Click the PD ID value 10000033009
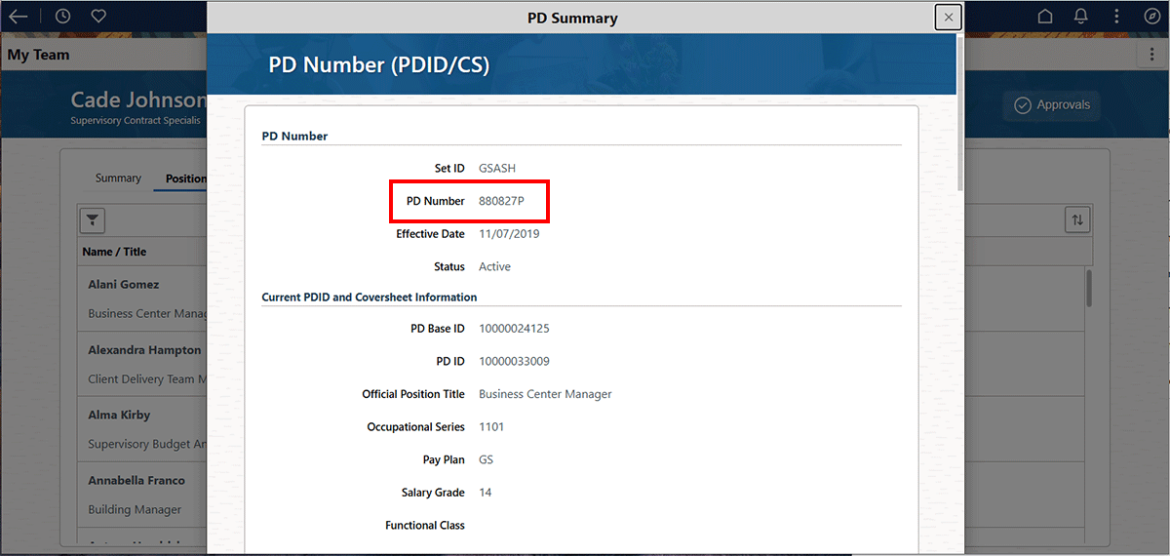 click(x=514, y=361)
